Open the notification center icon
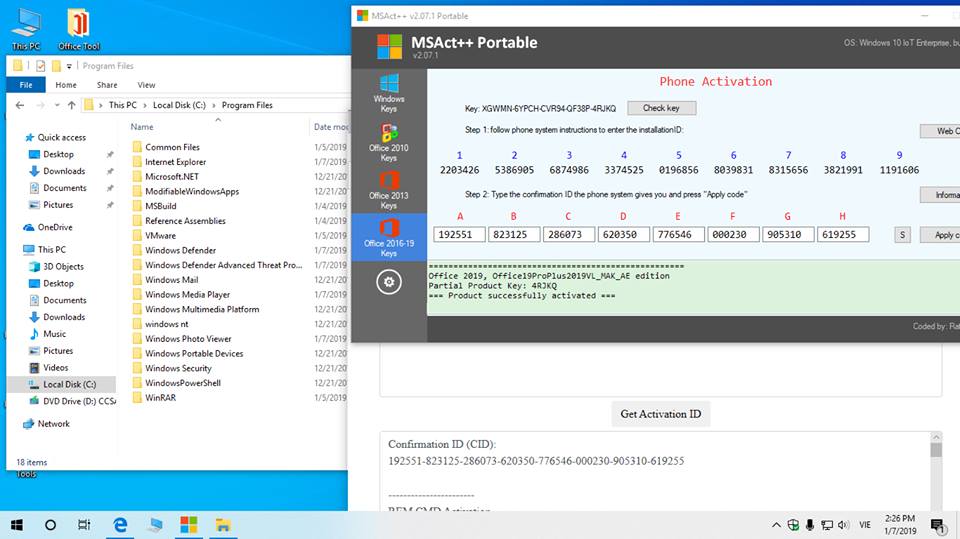This screenshot has height=539, width=960. (937, 526)
